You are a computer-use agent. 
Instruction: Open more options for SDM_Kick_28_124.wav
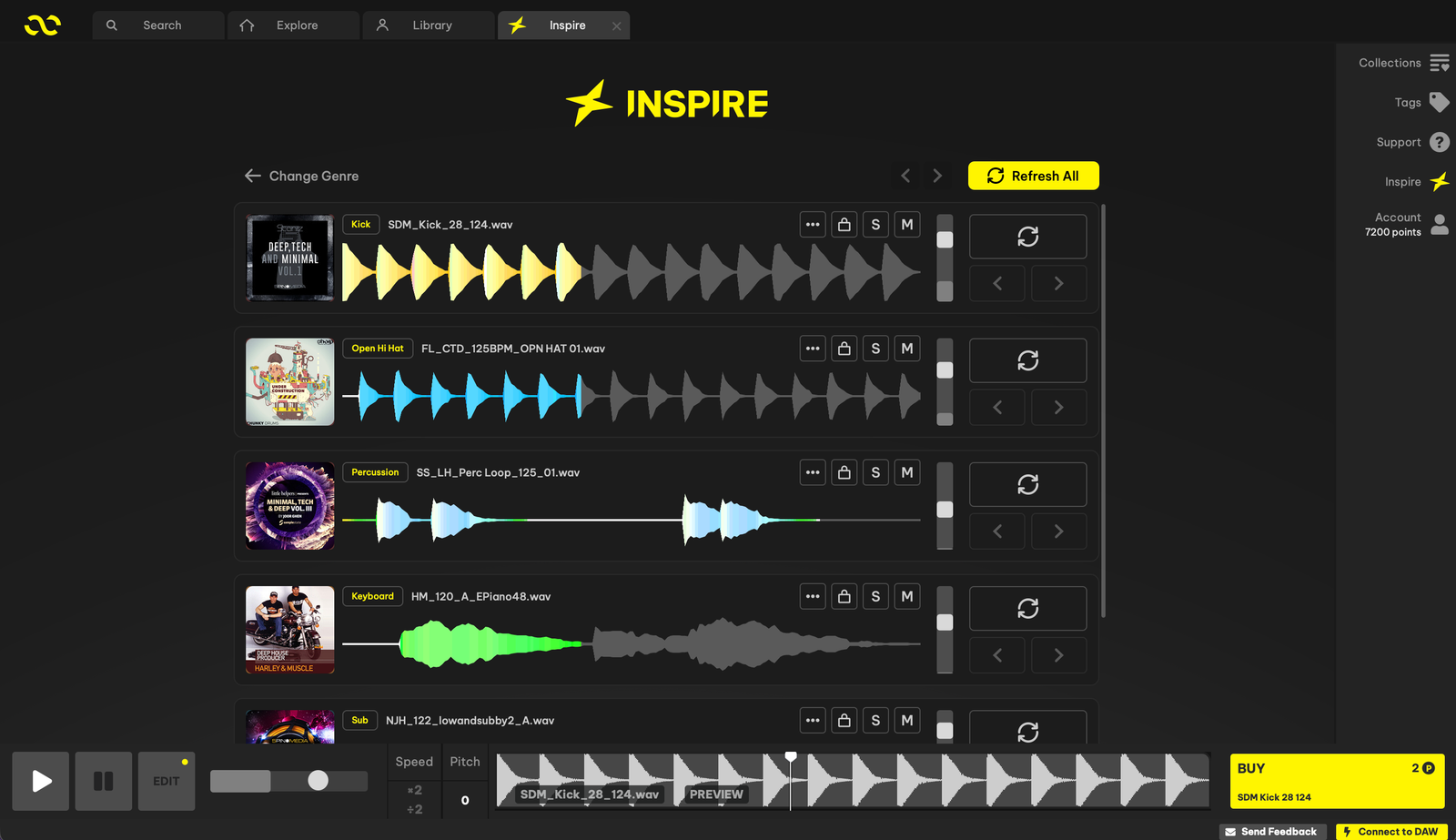[813, 225]
